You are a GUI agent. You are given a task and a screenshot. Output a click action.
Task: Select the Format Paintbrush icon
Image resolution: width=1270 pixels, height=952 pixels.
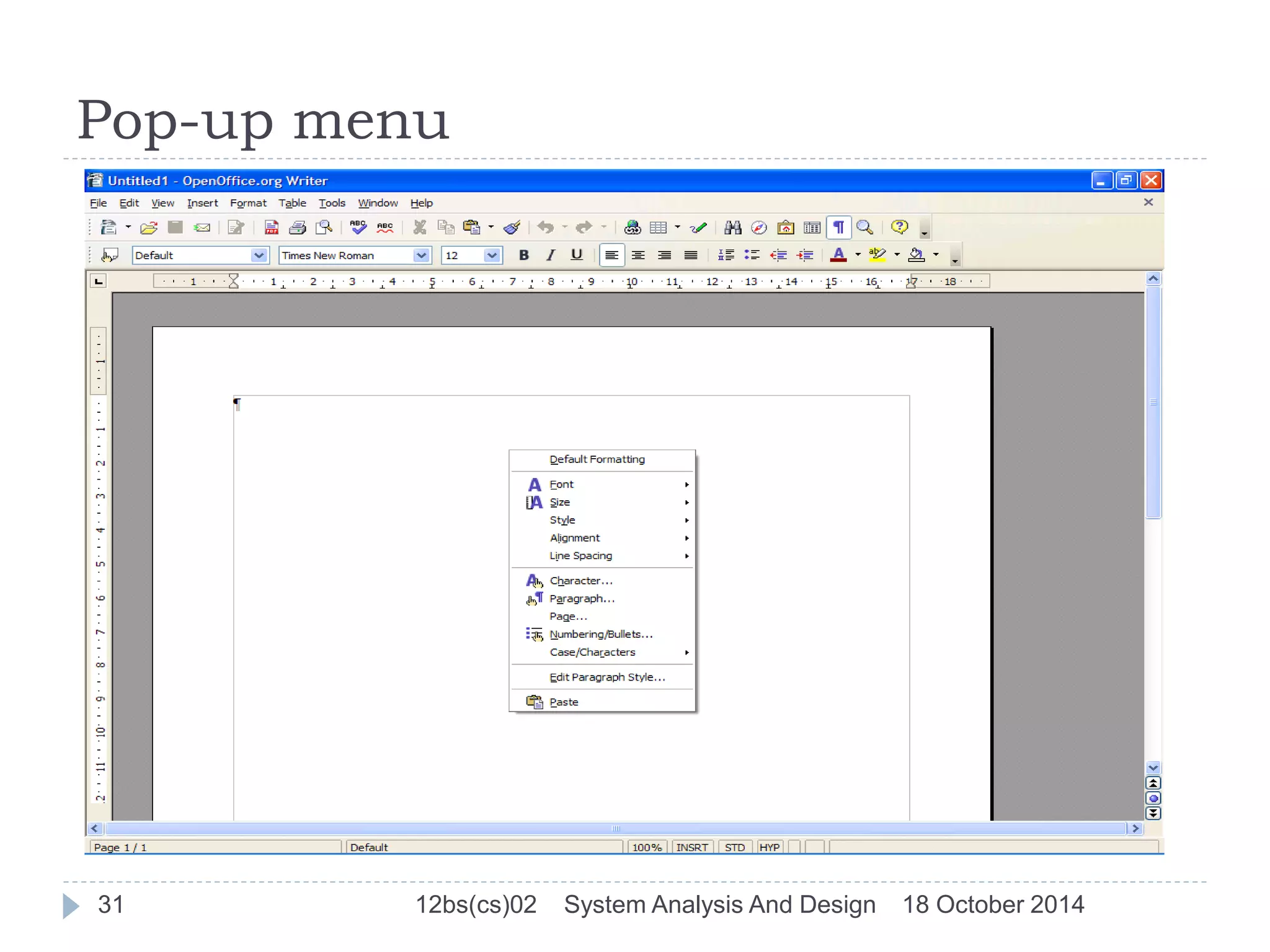tap(512, 227)
